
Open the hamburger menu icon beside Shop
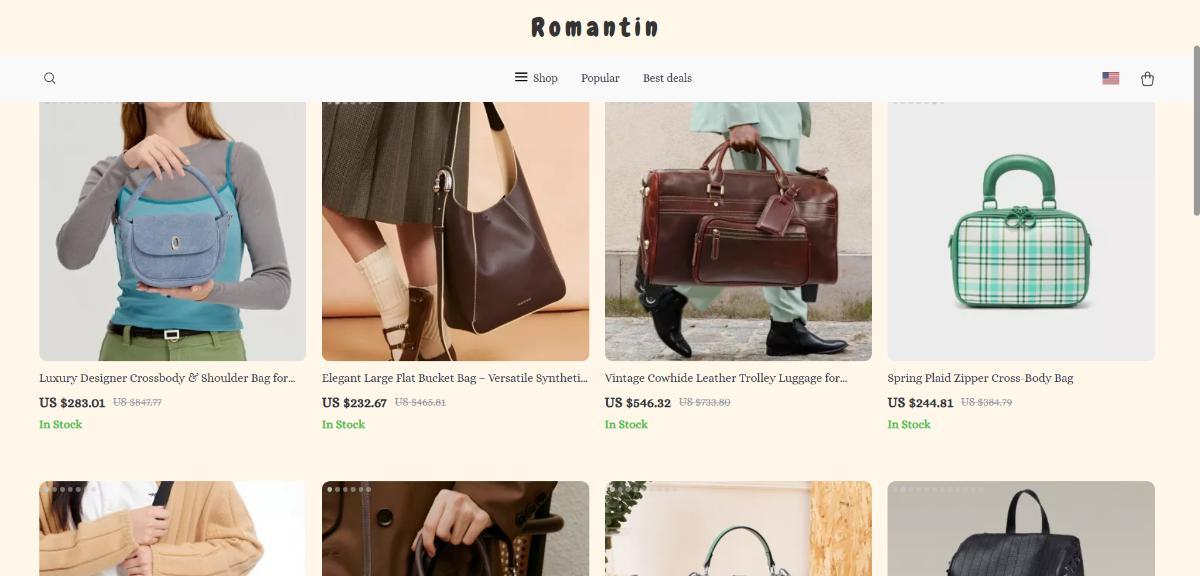tap(521, 77)
